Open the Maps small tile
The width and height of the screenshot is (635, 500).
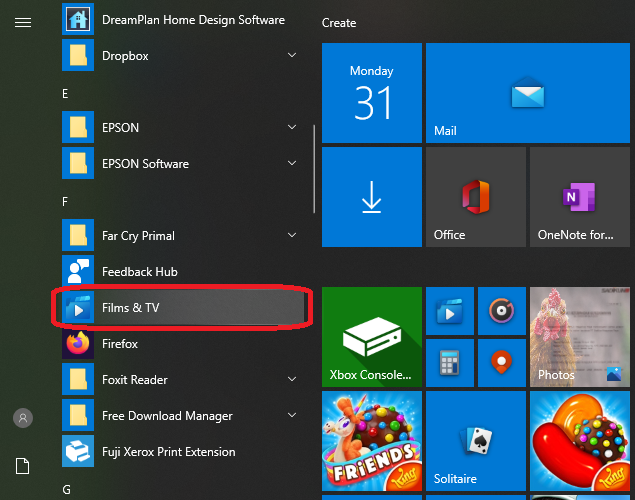tap(502, 363)
